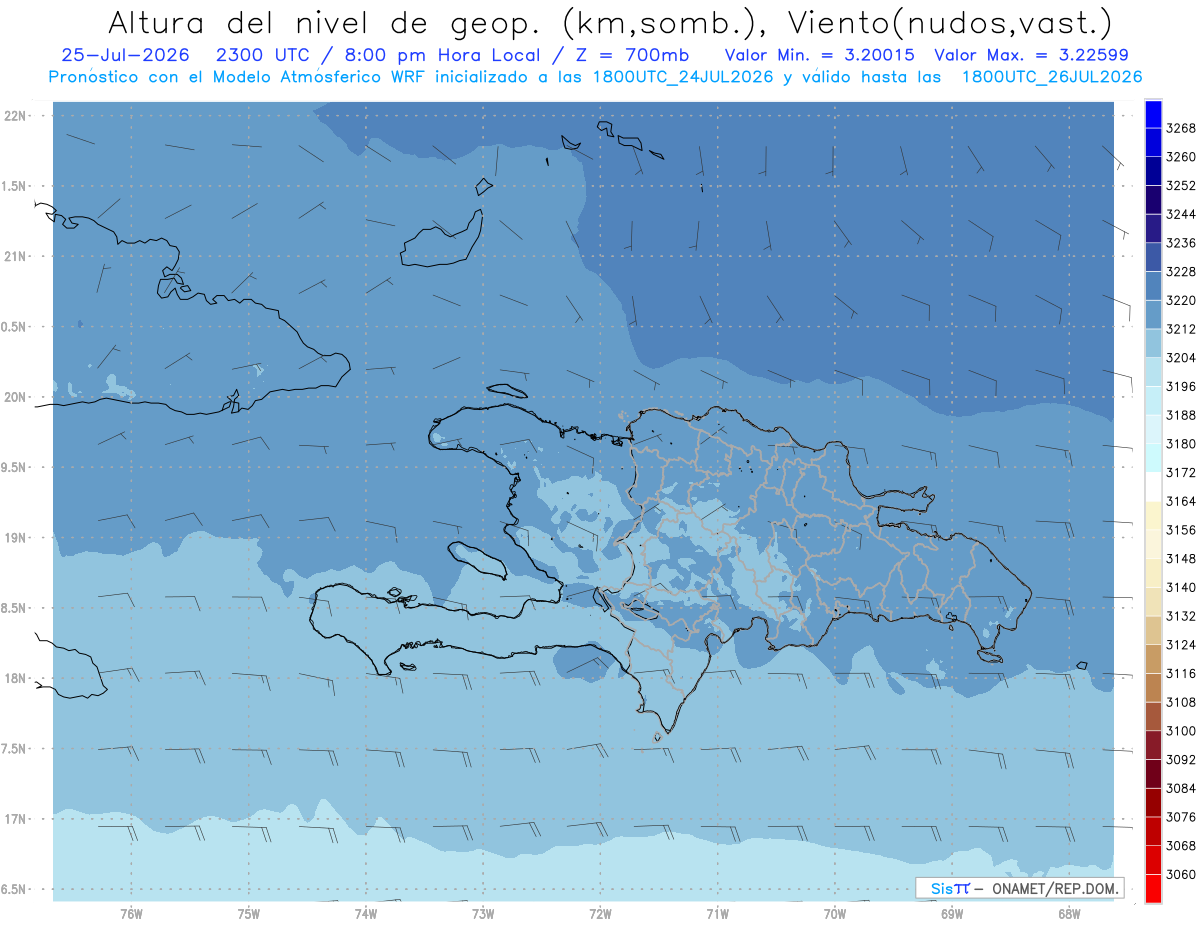The width and height of the screenshot is (1200, 927).
Task: Click the '21N' latitude label
Action: 15,256
